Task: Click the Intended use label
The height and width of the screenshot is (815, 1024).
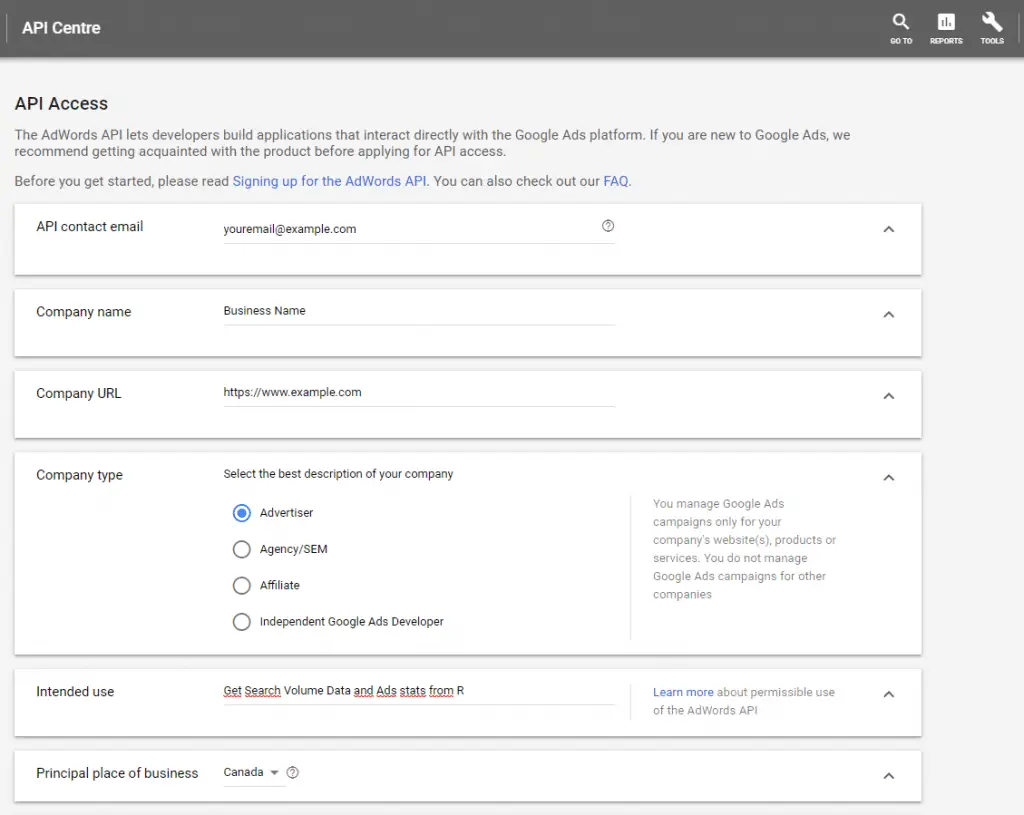Action: [75, 692]
